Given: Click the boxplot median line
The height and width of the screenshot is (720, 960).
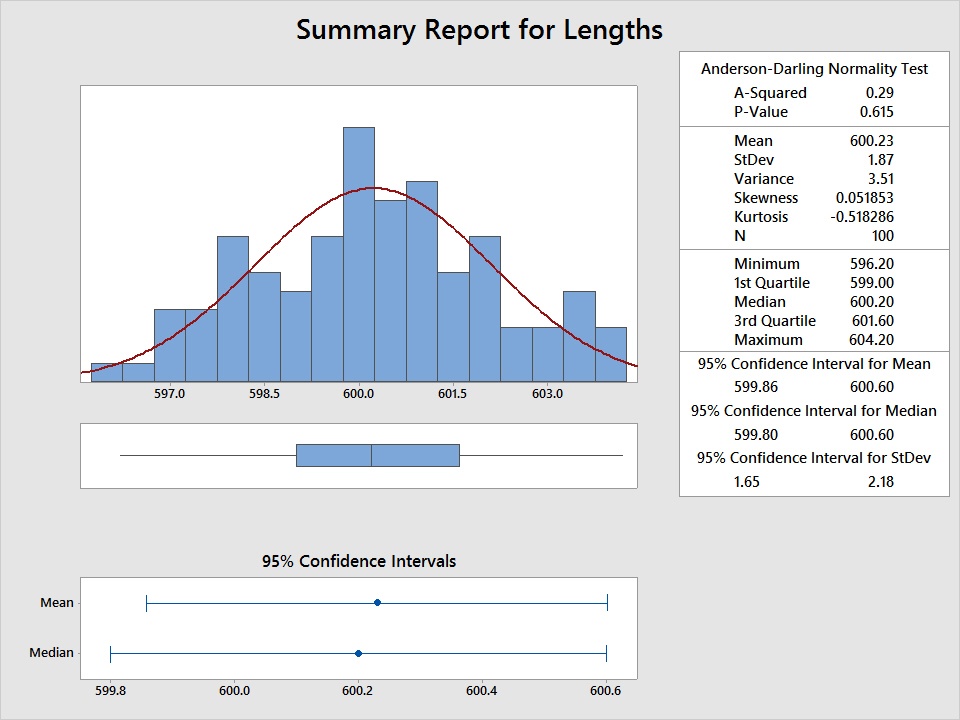Looking at the screenshot, I should [372, 455].
